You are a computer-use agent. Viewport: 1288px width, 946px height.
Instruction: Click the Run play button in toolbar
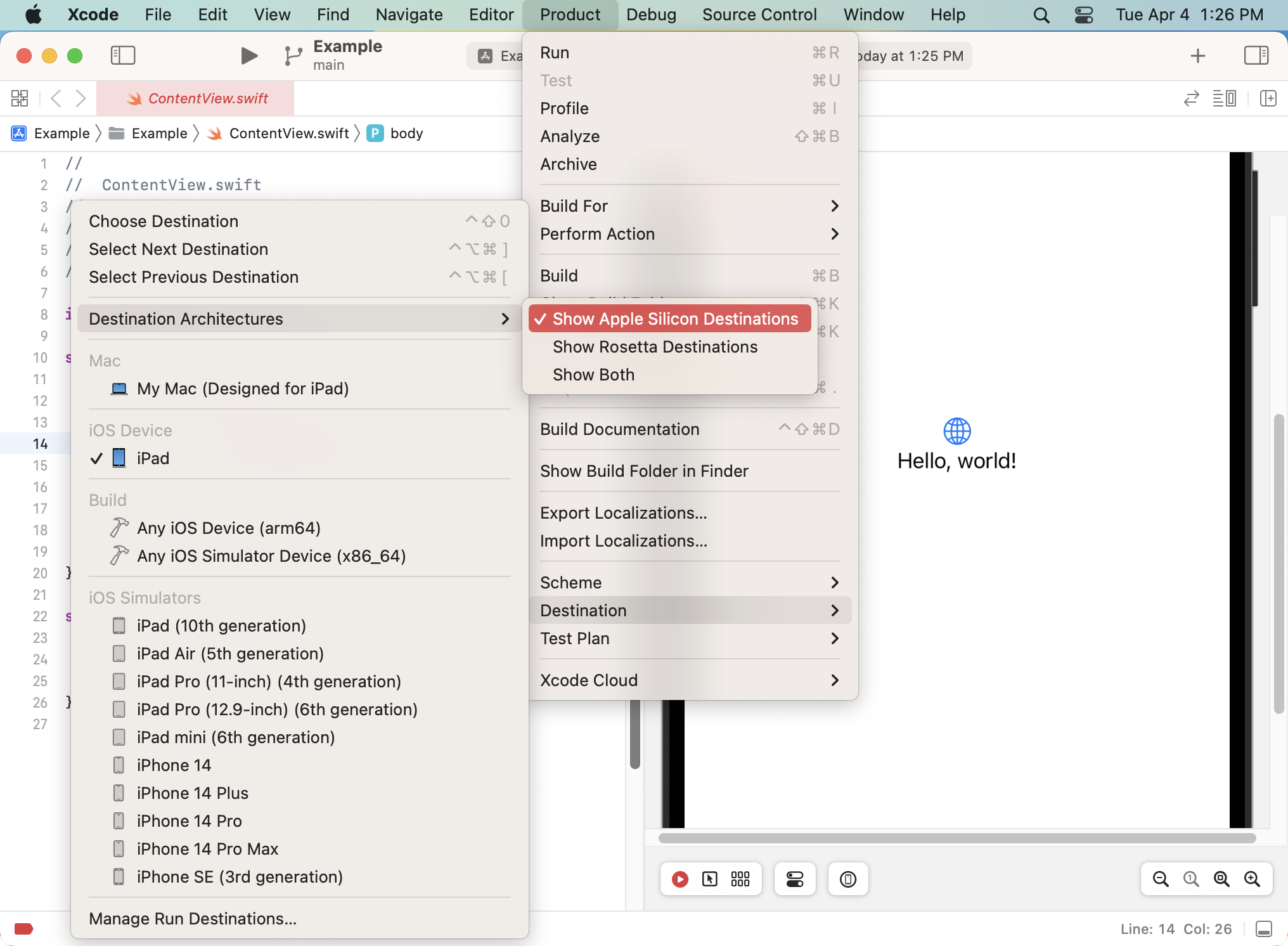tap(249, 56)
